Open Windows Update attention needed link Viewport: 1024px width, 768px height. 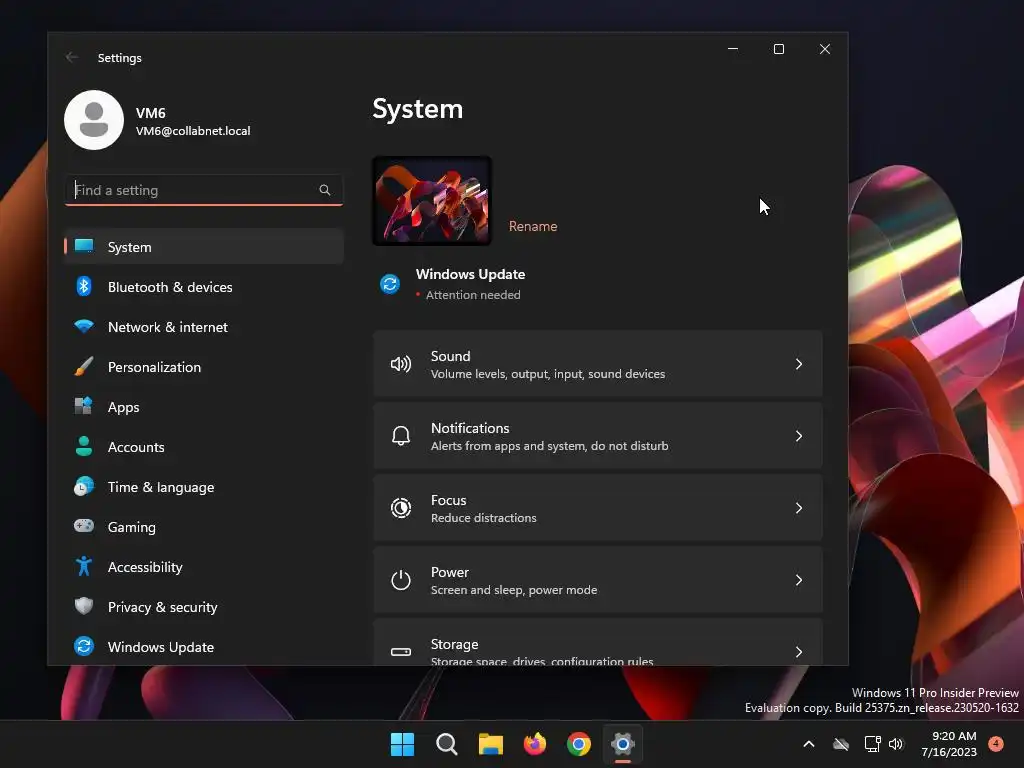tap(453, 284)
